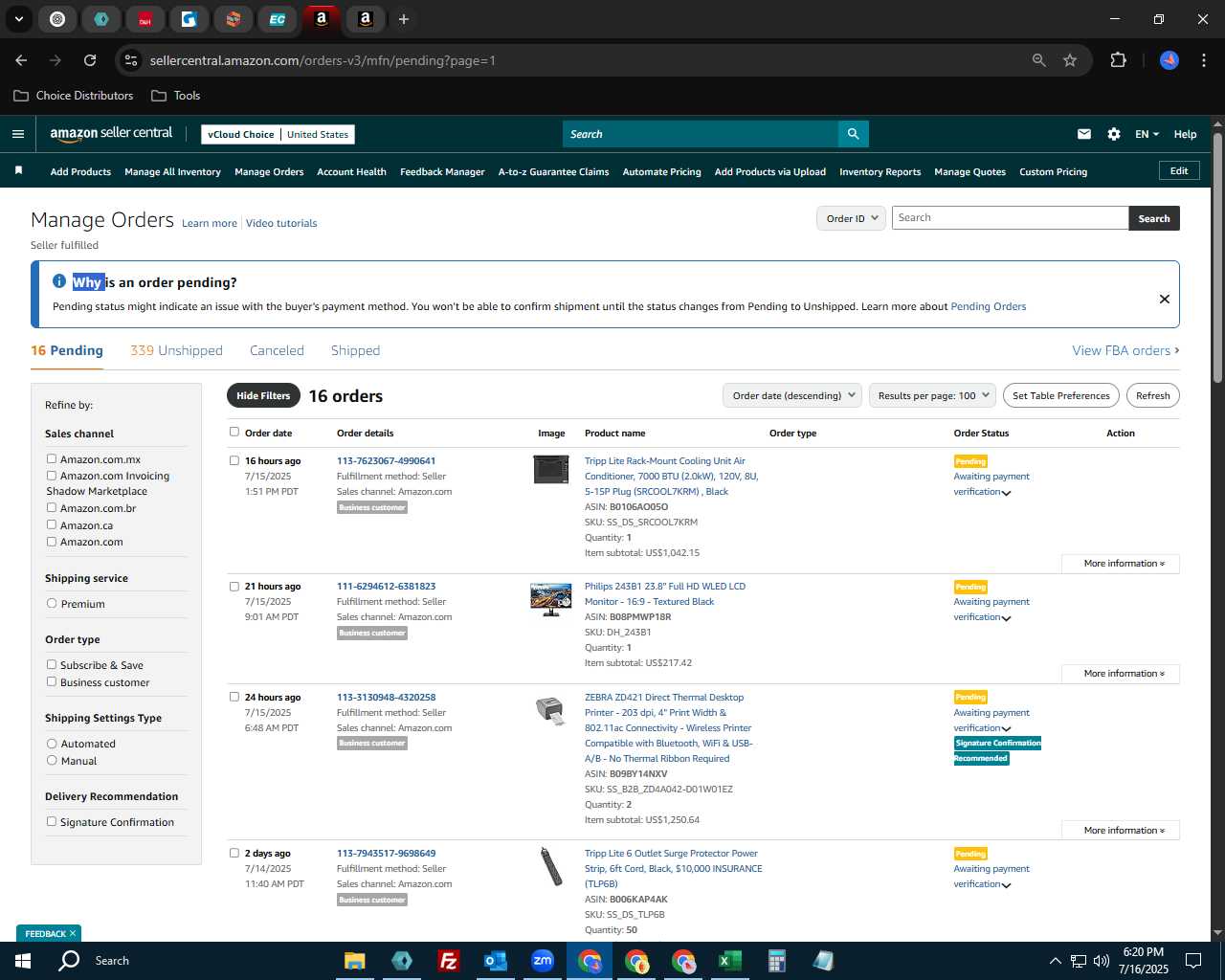Click the top Seller Central search field
Viewport: 1225px width, 980px height.
click(700, 134)
